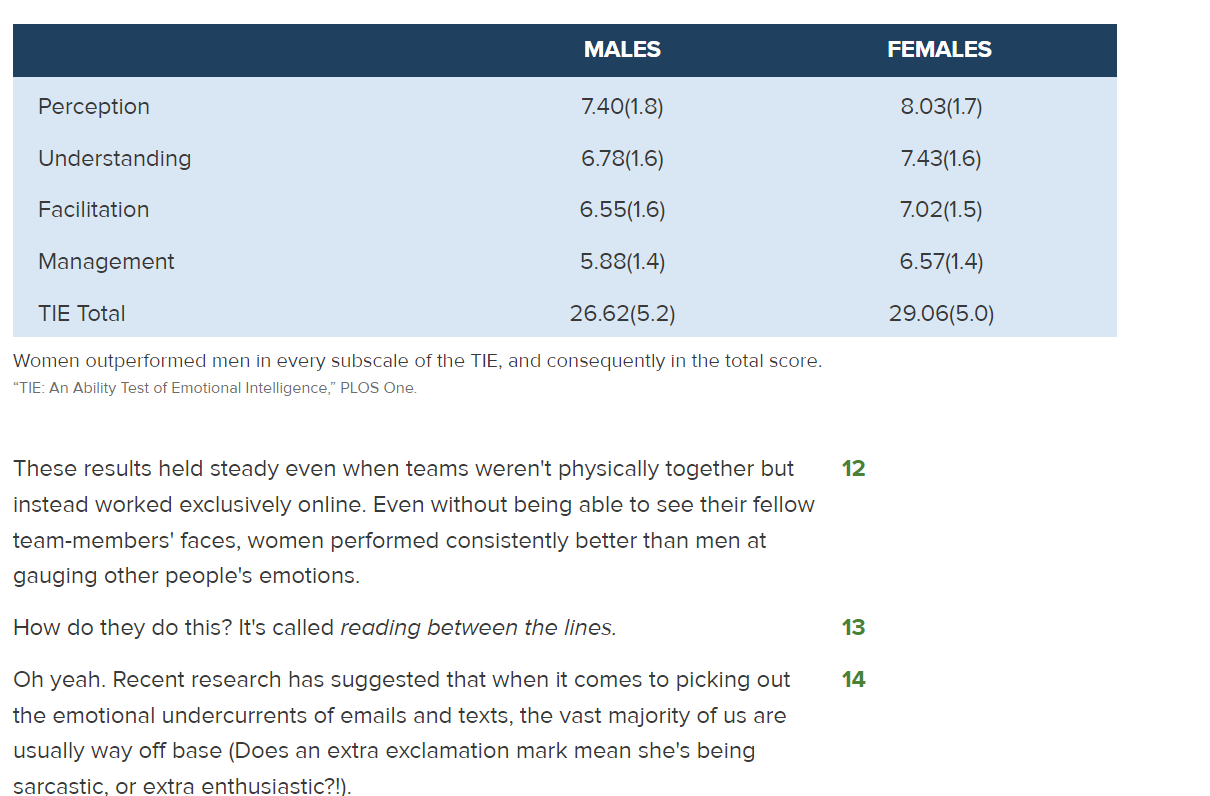Click the females Perception score 8.03(1.7)

pos(941,107)
